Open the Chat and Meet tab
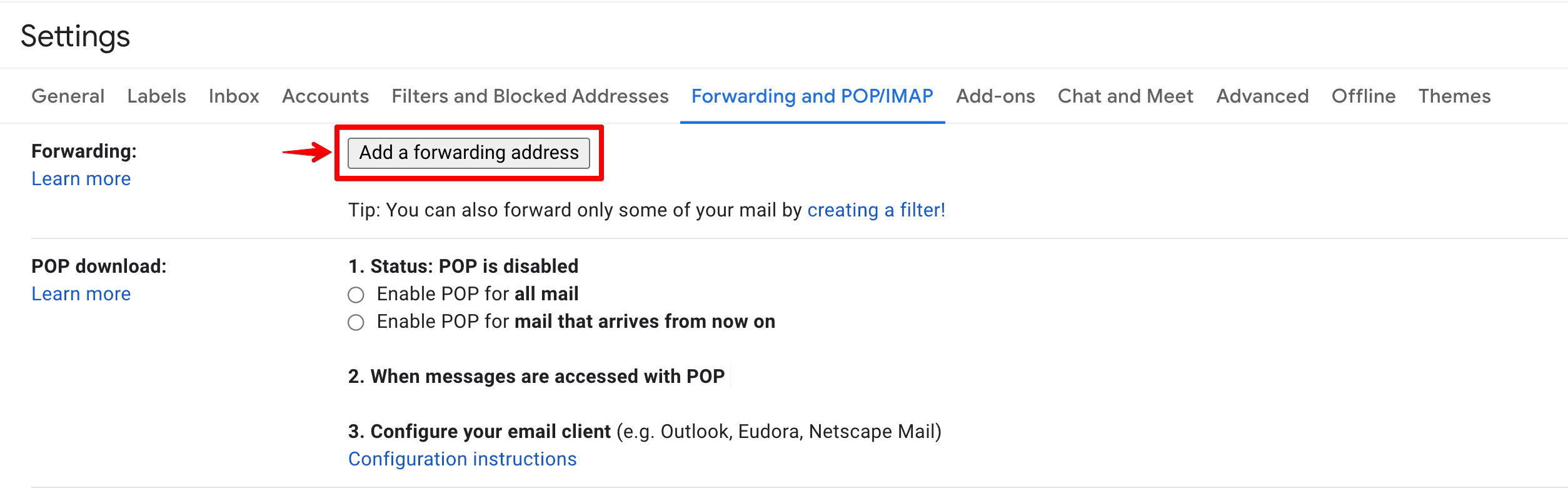The width and height of the screenshot is (1568, 488). 1125,96
